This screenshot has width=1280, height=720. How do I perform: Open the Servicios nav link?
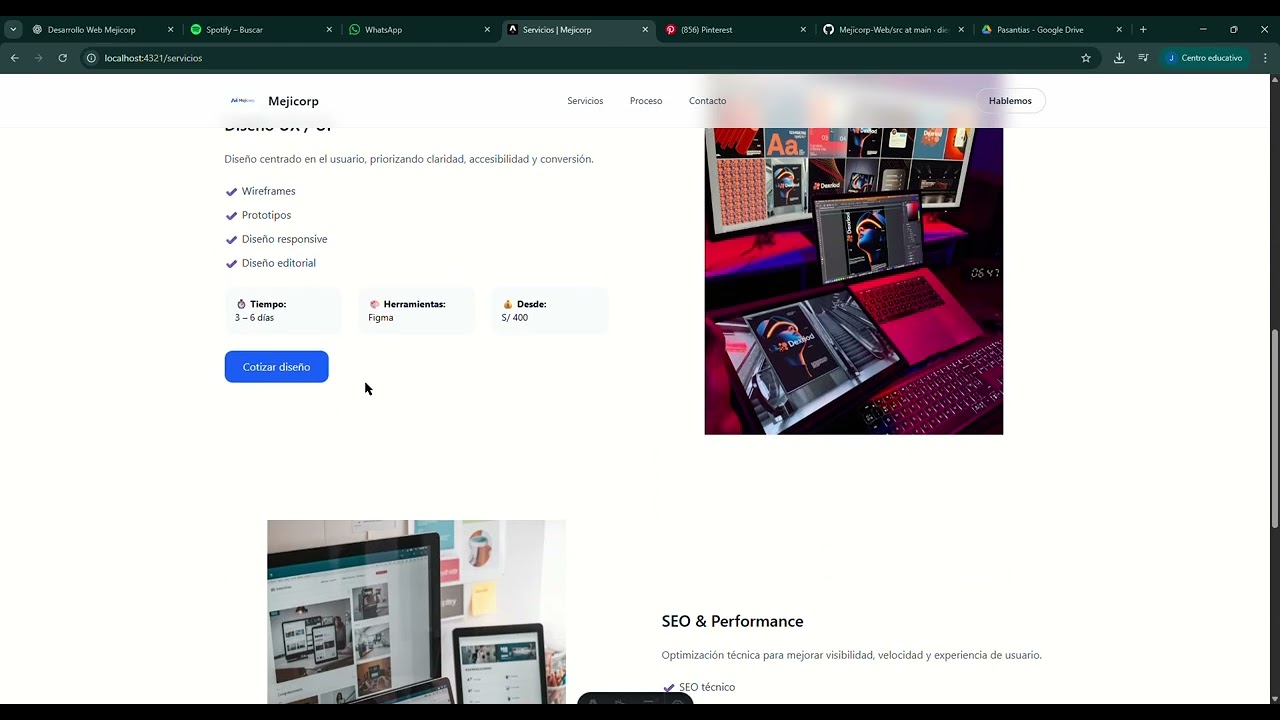tap(585, 101)
